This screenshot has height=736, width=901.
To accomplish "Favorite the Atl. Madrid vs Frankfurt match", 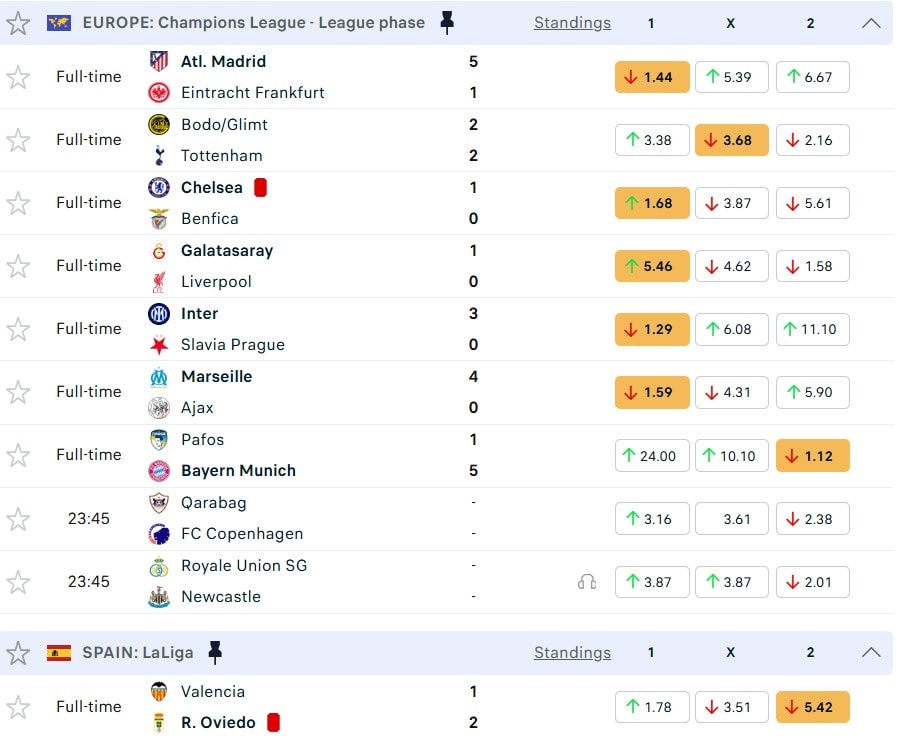I will [18, 77].
